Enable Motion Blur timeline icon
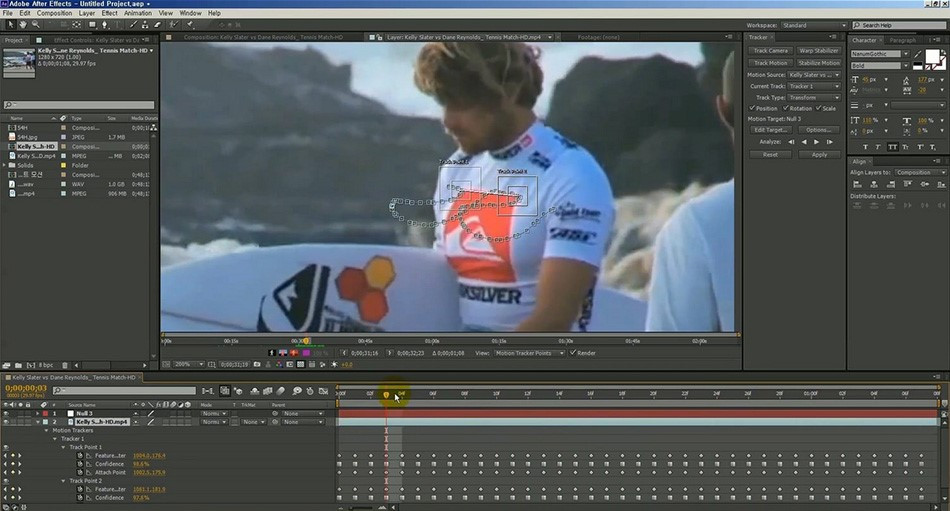Screen dimensions: 950x511 [x=281, y=391]
